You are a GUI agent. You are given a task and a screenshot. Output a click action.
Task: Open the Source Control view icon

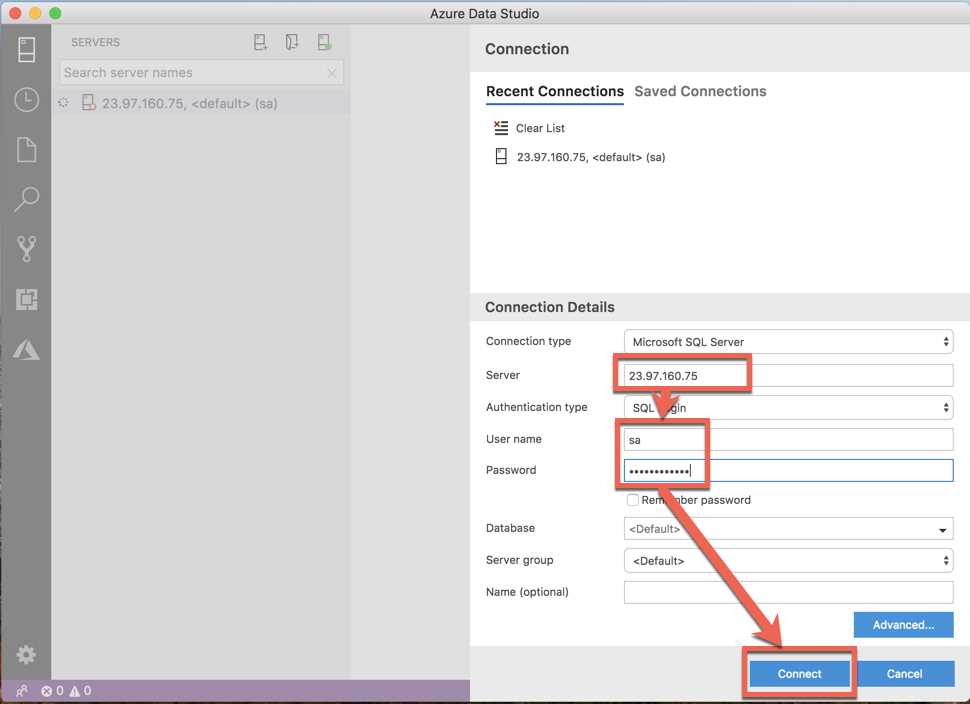[x=24, y=248]
